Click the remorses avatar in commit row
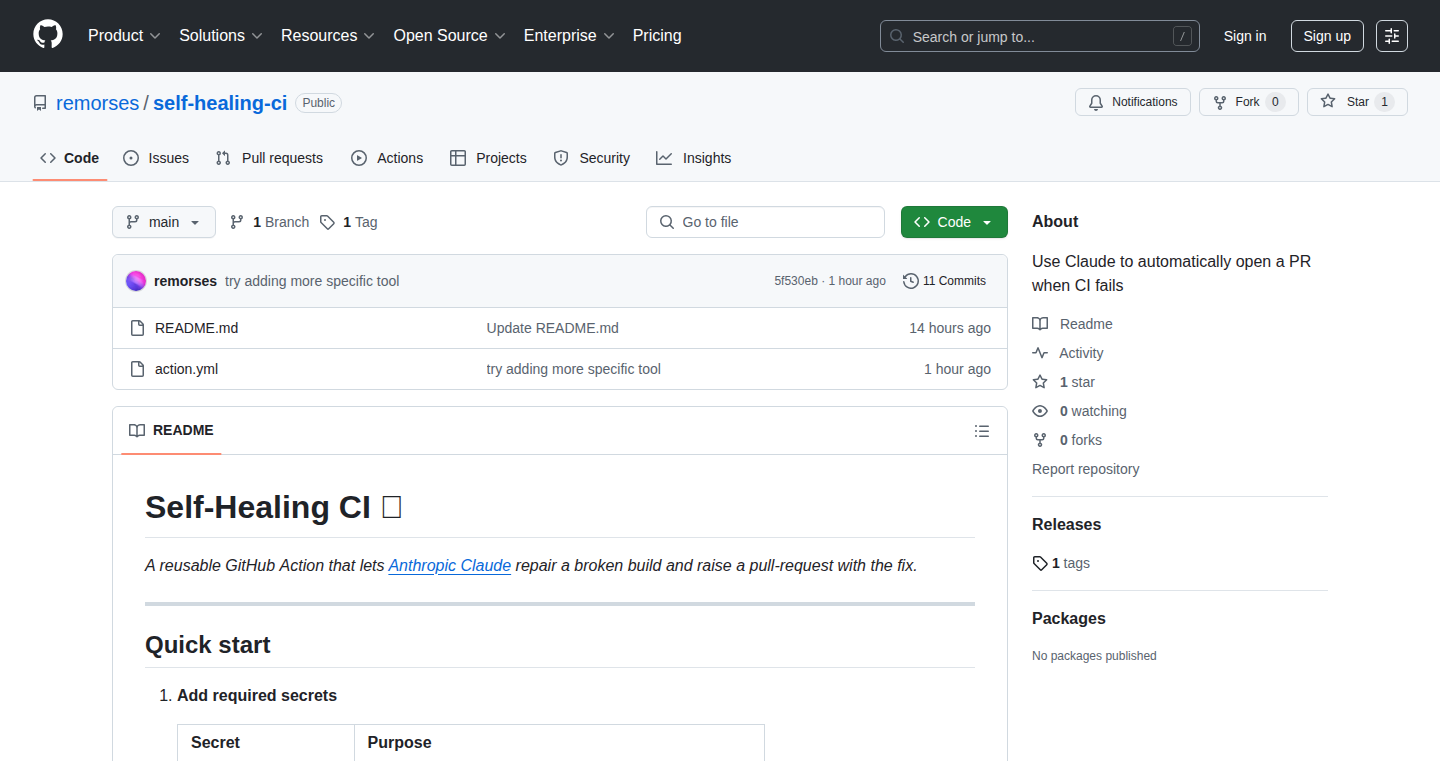 [136, 281]
